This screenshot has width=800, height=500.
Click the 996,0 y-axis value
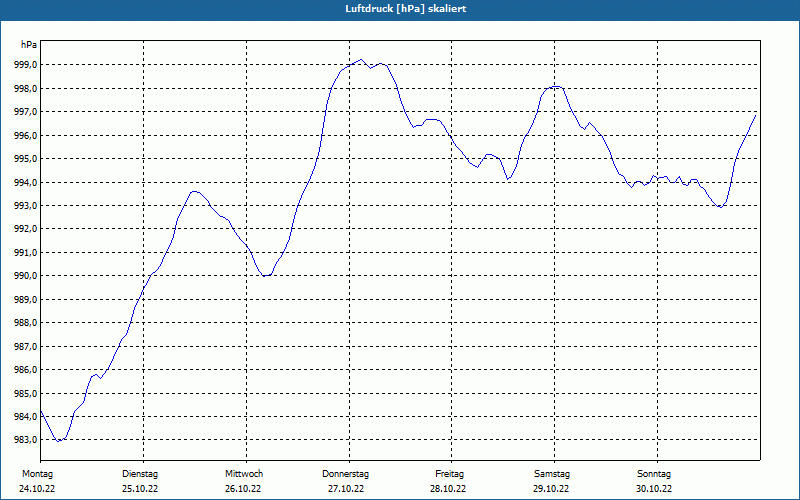[x=26, y=136]
